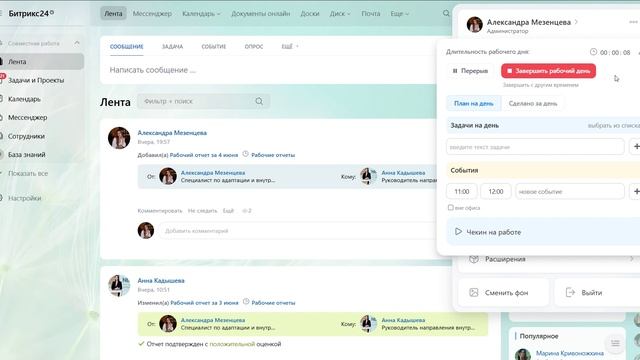Viewport: 640px width, 360px height.
Task: Click in Написать сообщение field
Action: pyautogui.click(x=269, y=70)
